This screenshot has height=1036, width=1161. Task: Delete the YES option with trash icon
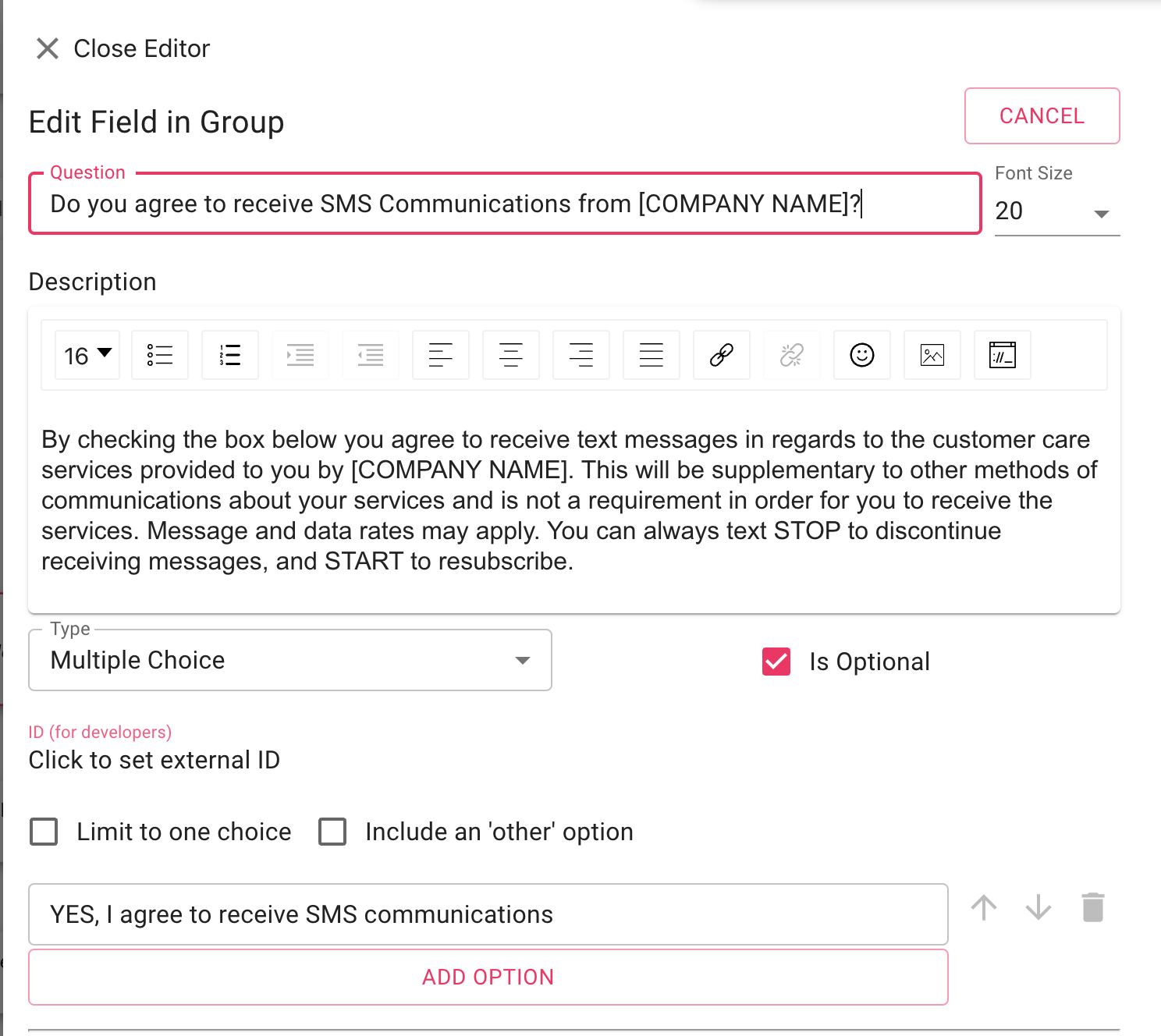pos(1093,907)
